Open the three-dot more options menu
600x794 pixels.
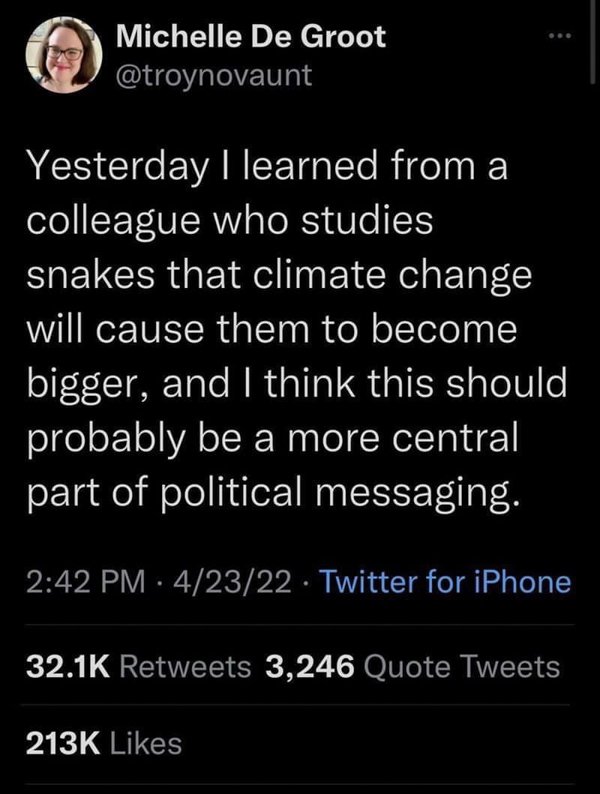561,36
